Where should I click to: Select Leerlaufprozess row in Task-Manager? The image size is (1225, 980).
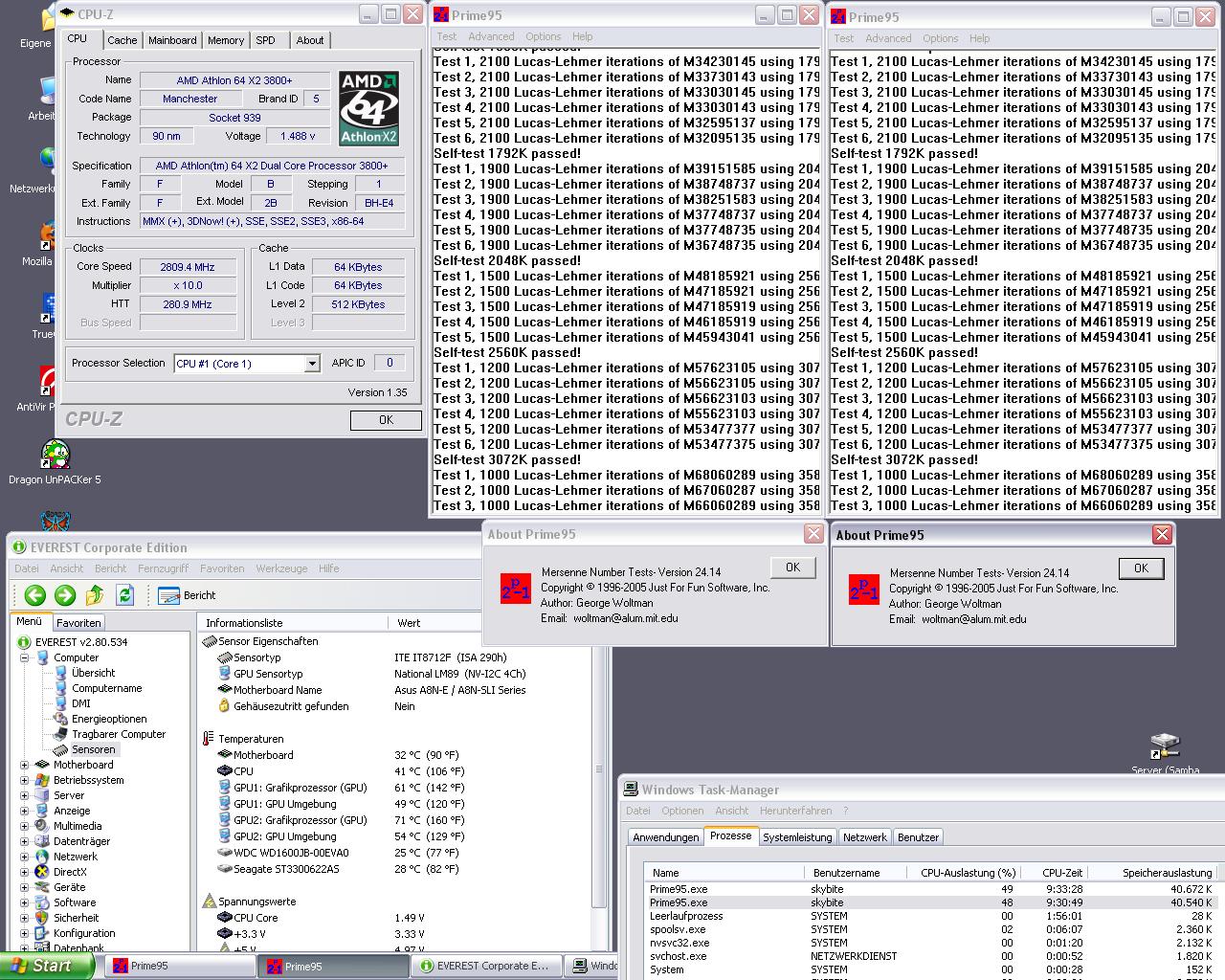(x=933, y=916)
